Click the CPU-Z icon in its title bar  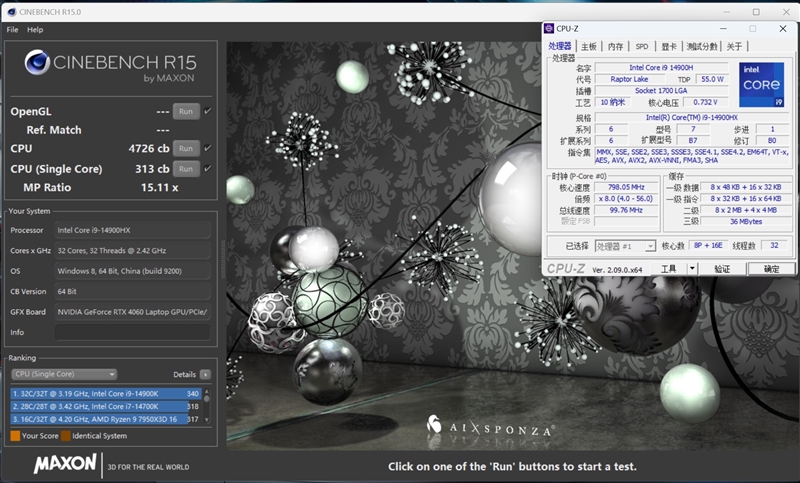point(551,28)
